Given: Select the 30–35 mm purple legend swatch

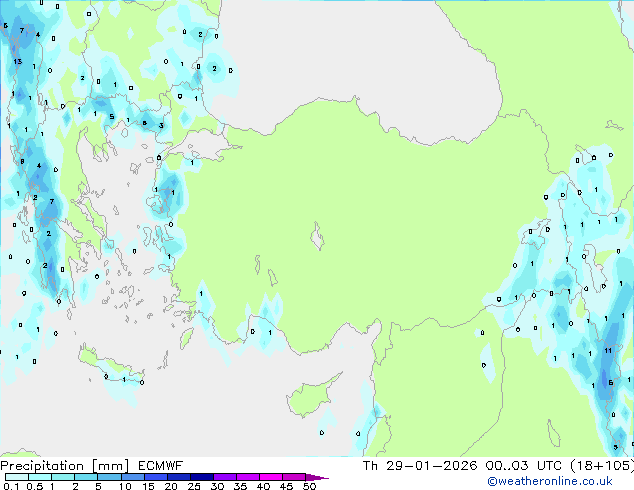Looking at the screenshot, I should 225,477.
